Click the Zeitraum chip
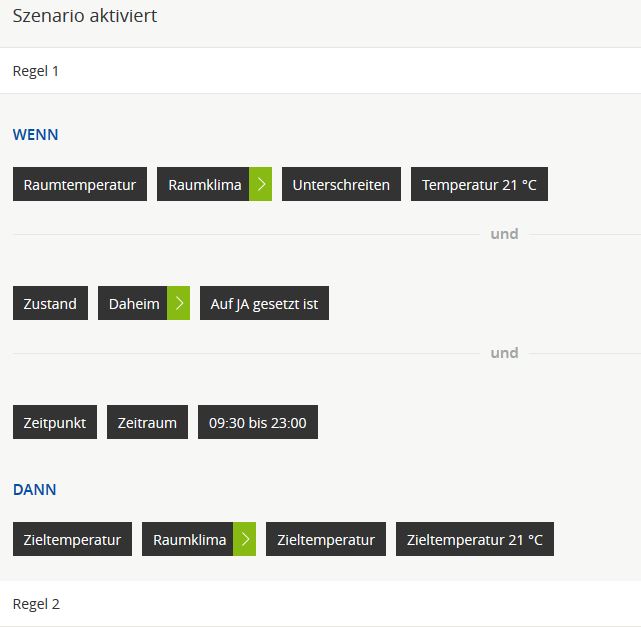The height and width of the screenshot is (627, 641). coord(147,422)
